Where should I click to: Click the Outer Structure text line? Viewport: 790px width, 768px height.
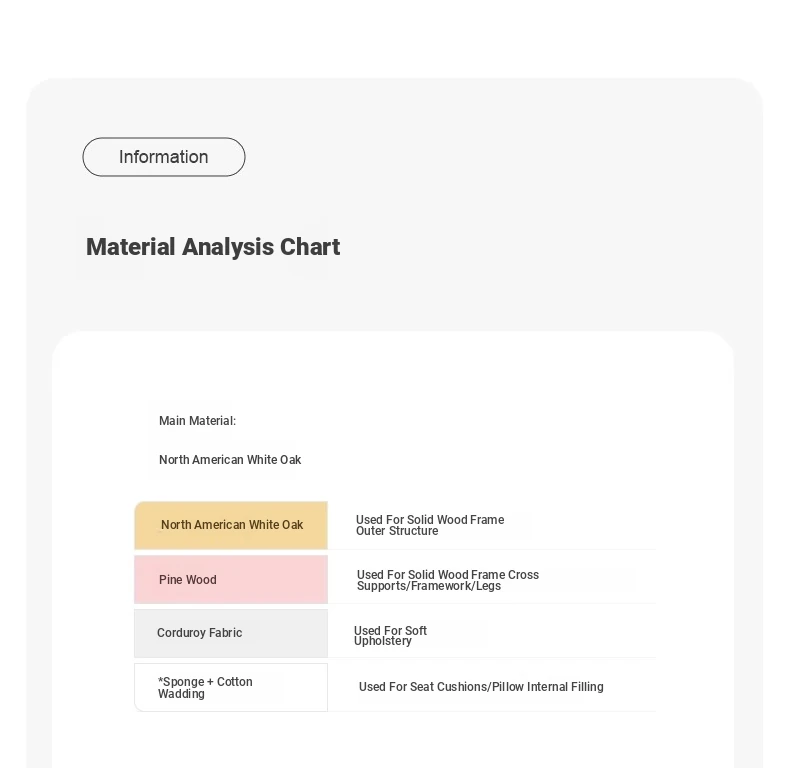coord(397,531)
